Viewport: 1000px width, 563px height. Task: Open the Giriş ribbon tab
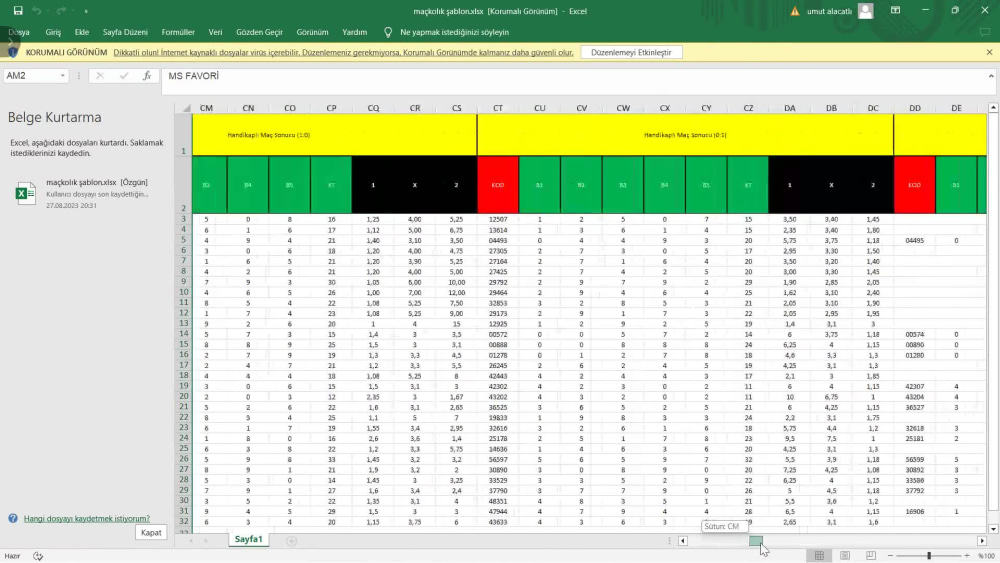[53, 32]
